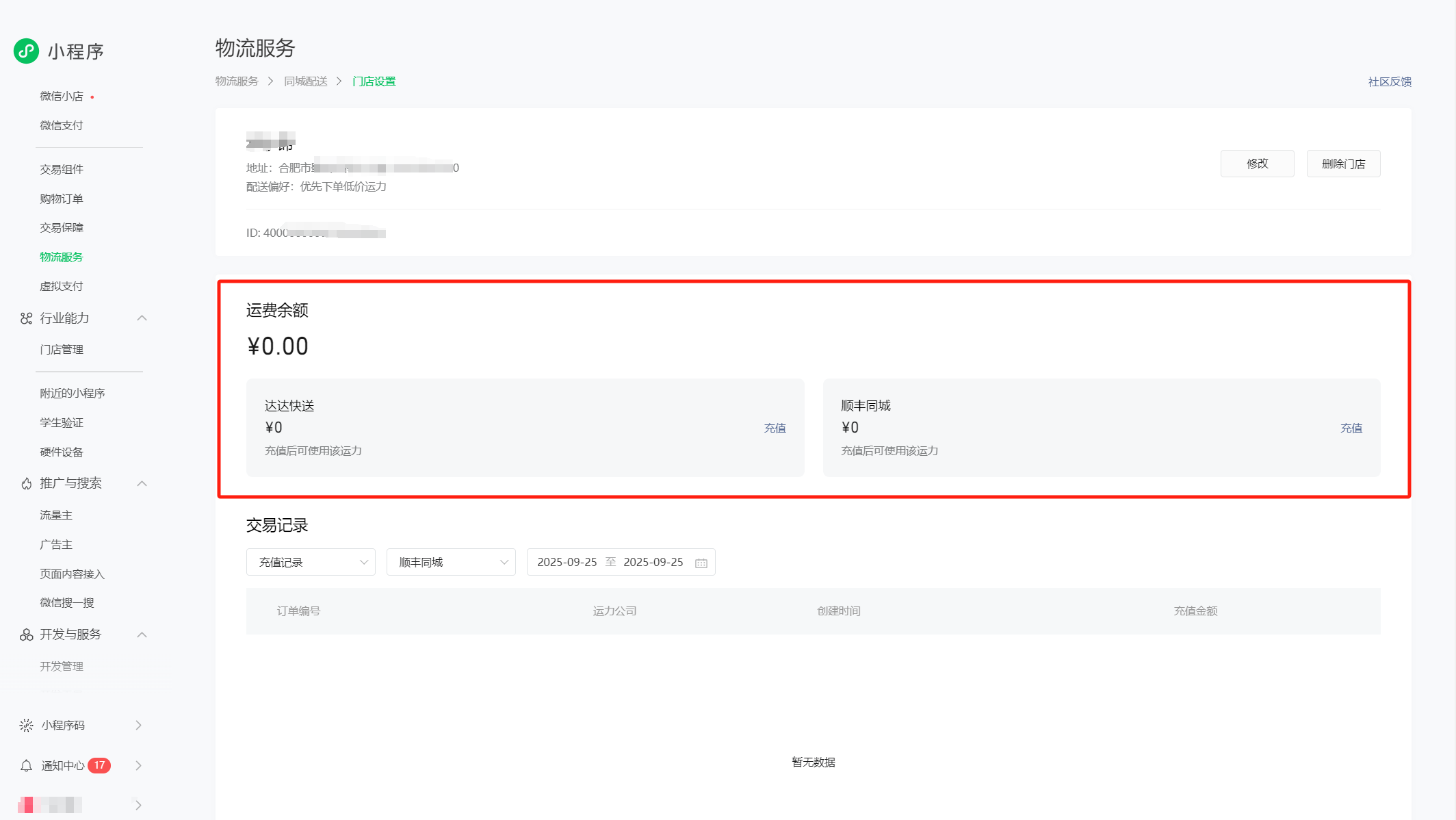Open the 顺丰同城 carrier dropdown
Screen dimensions: 1456x820
(451, 563)
